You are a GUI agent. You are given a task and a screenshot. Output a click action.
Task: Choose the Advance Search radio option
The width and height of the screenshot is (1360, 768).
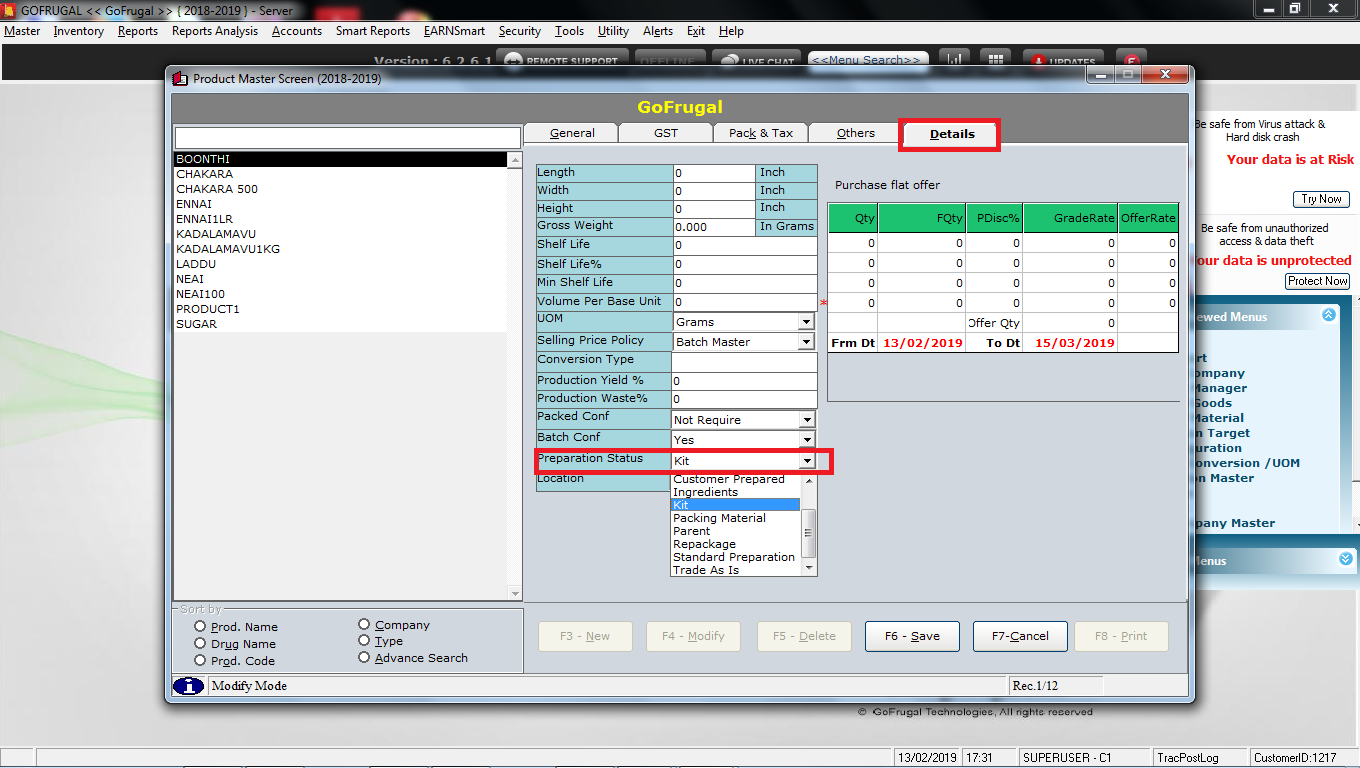[364, 658]
